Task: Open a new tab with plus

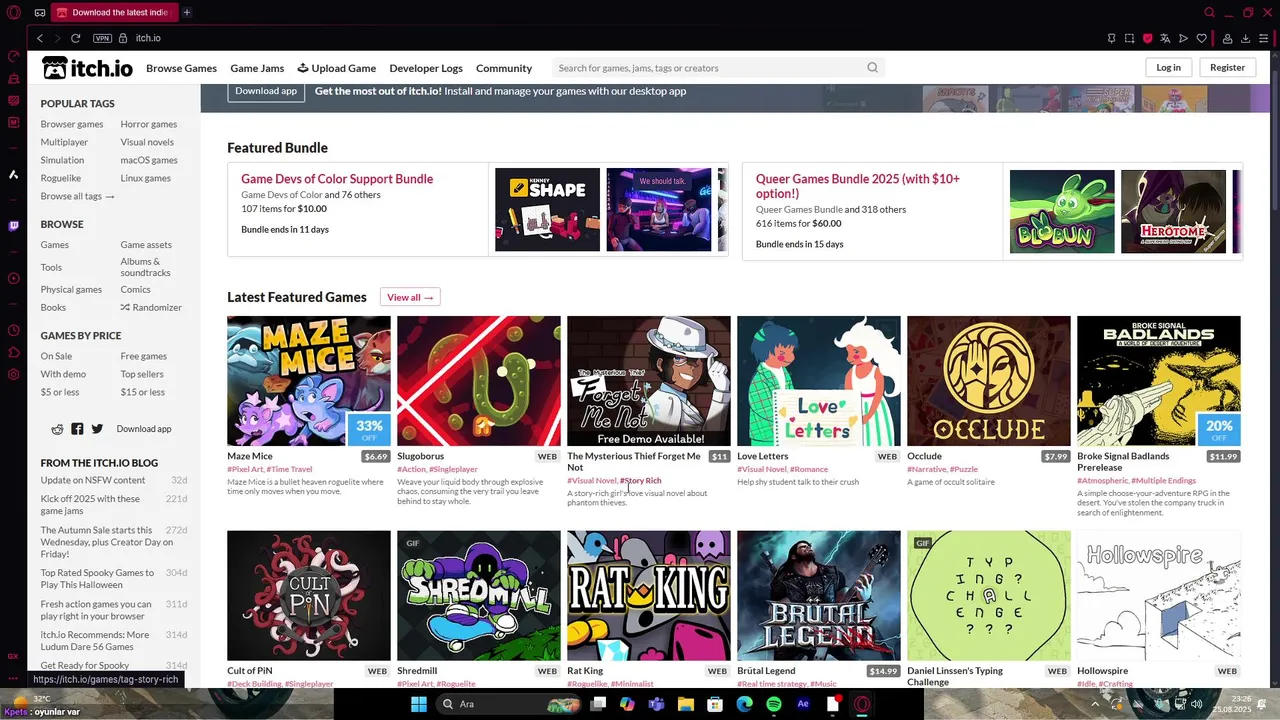Action: (186, 12)
